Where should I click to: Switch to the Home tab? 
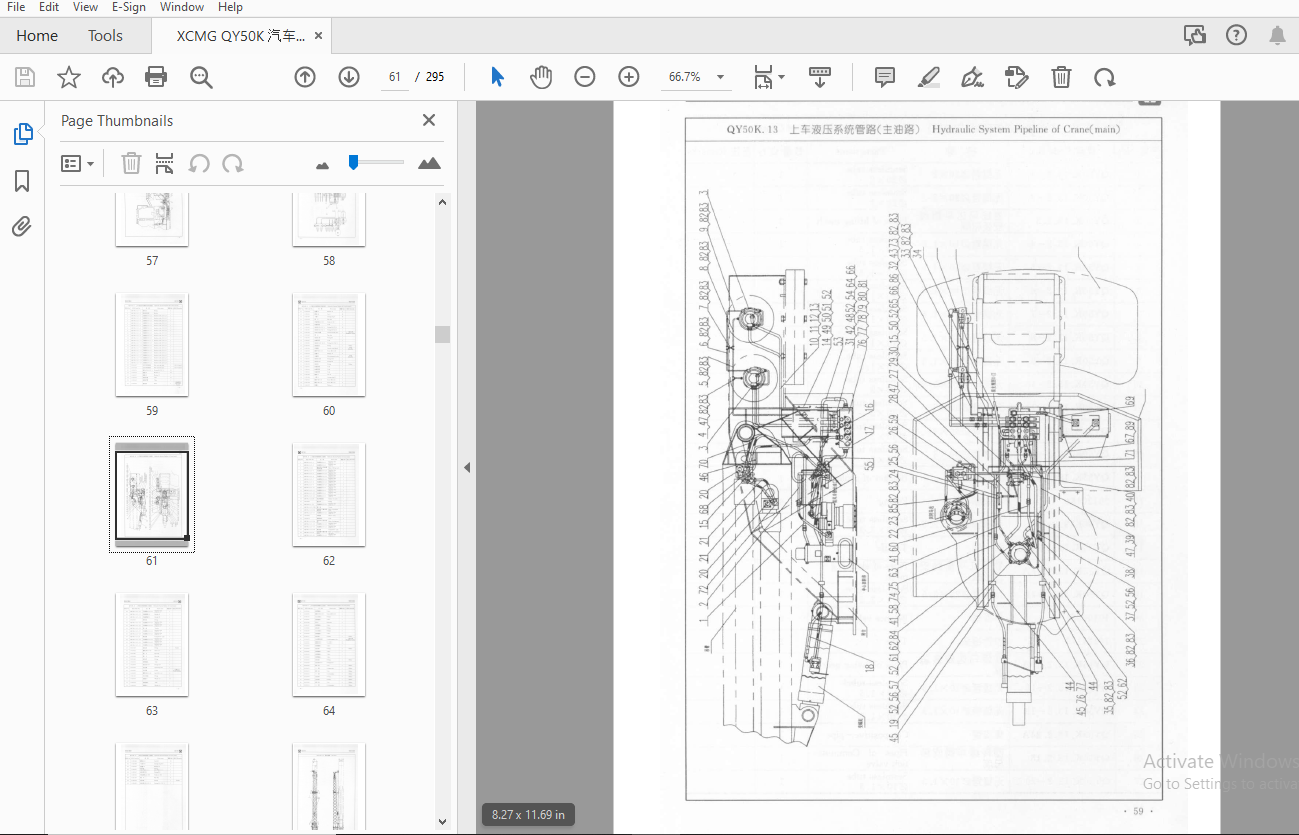tap(37, 35)
